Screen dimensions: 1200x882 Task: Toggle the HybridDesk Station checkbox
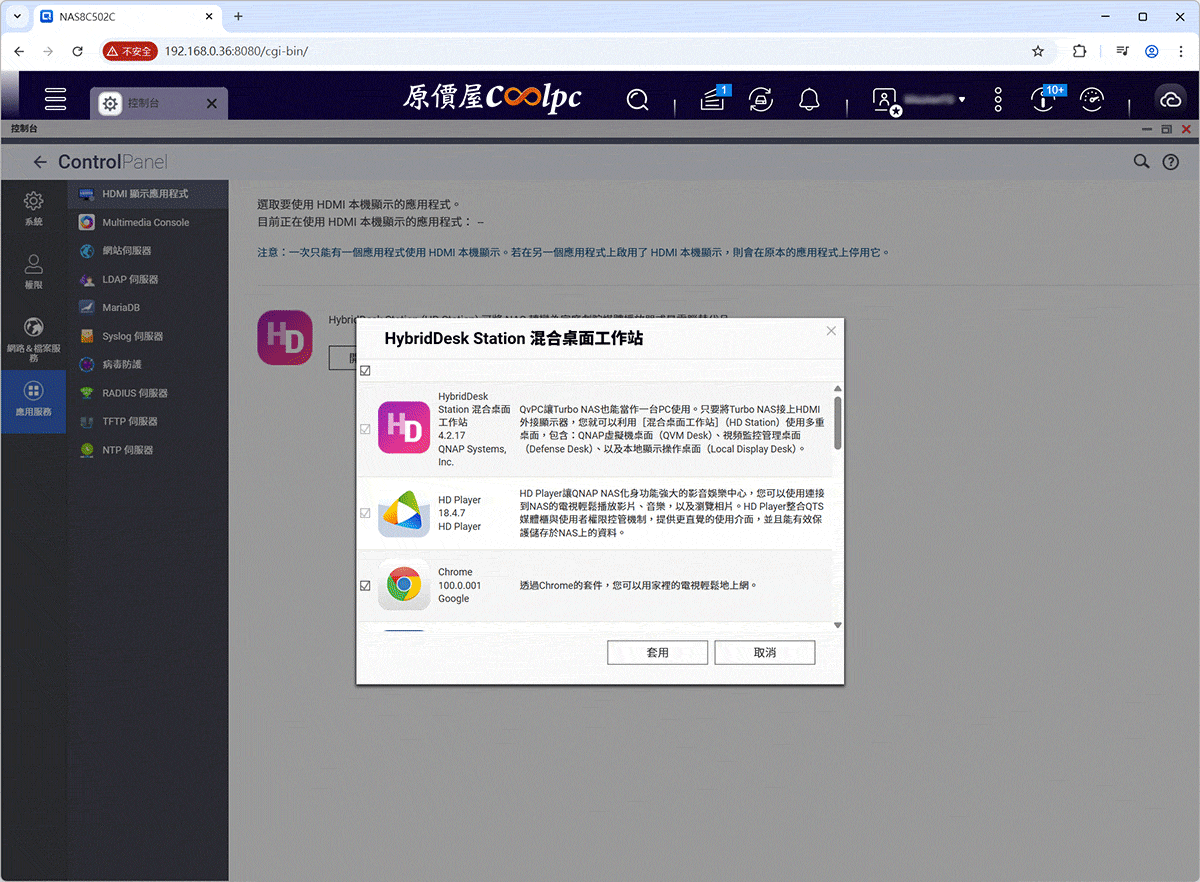[365, 429]
